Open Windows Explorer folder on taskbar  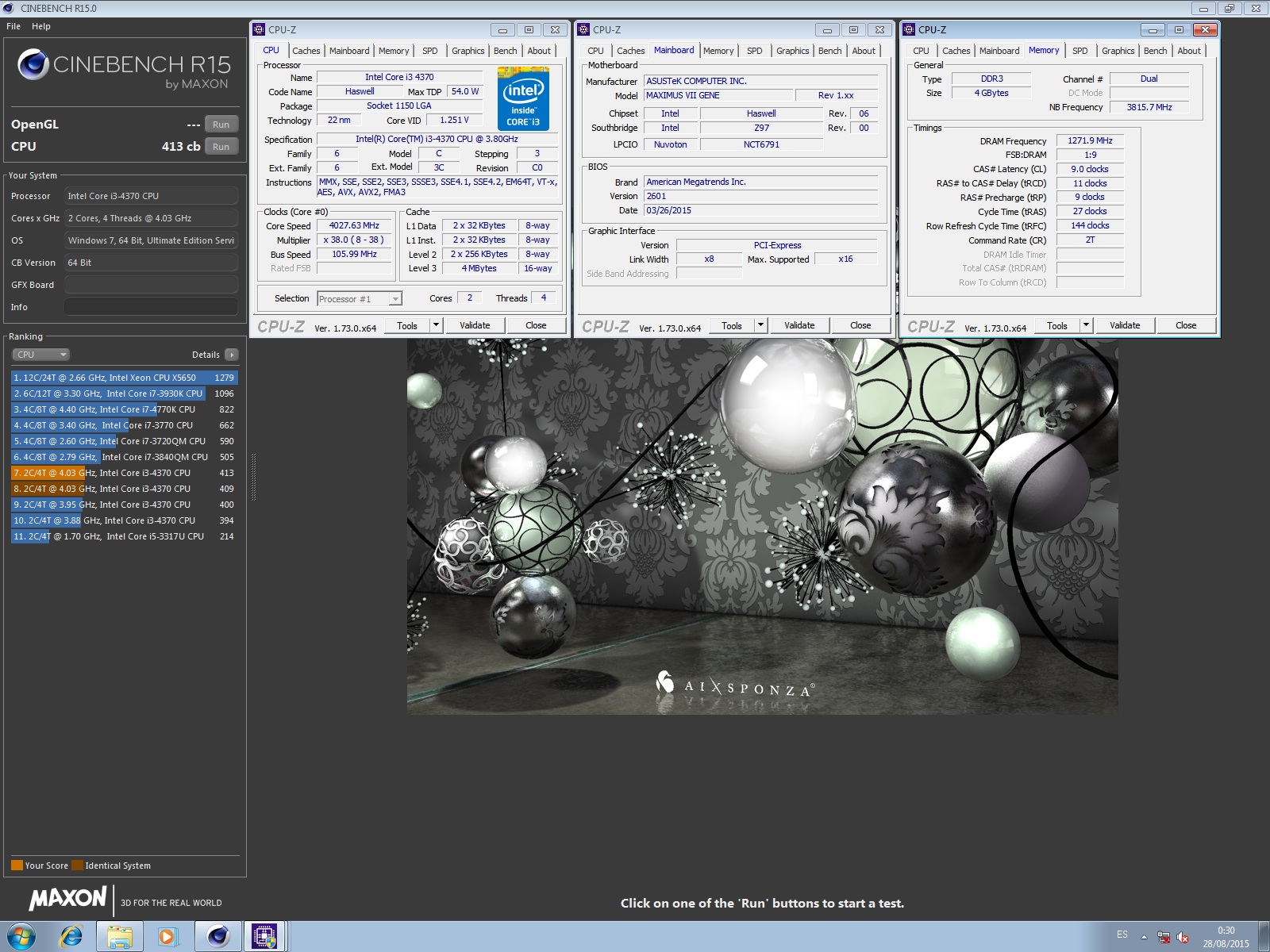pyautogui.click(x=120, y=937)
